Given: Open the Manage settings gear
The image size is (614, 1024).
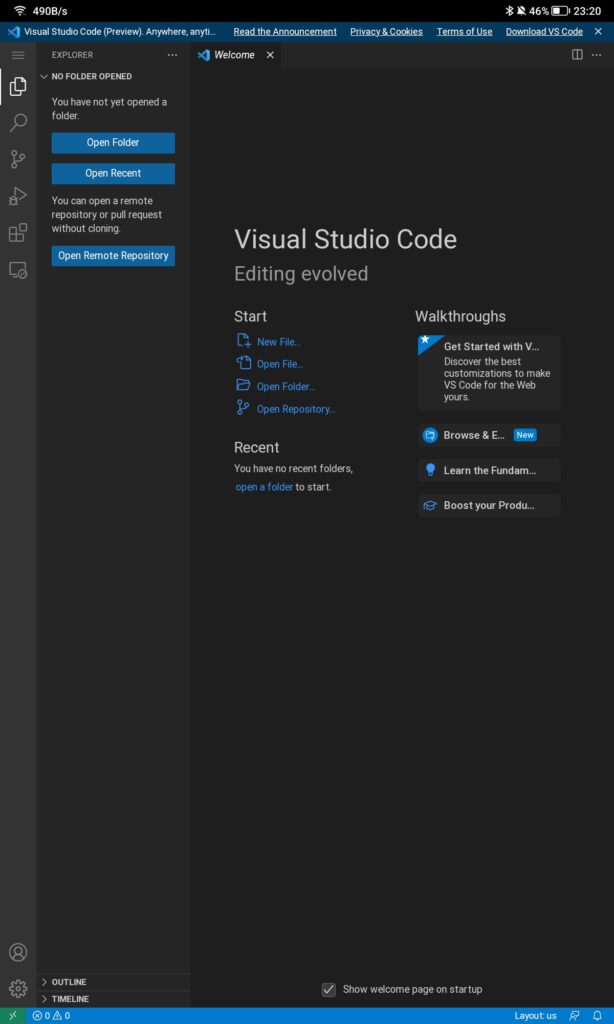Looking at the screenshot, I should tap(17, 988).
